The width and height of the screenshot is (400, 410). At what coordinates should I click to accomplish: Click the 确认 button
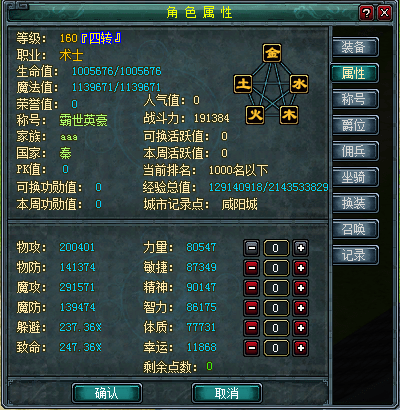107,393
